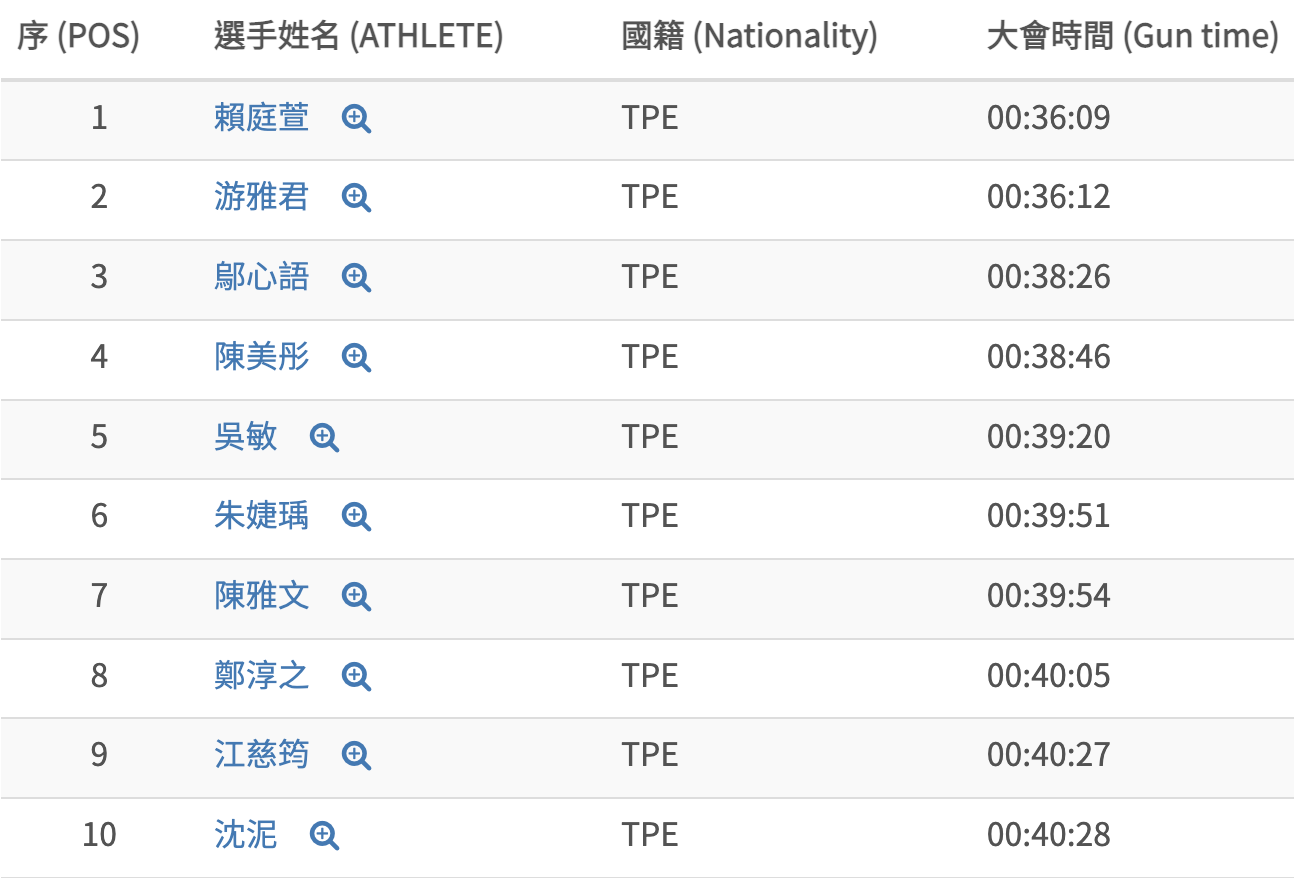Click zoom icon next to 陳雅文
Viewport: 1294px width, 878px height.
(x=356, y=596)
